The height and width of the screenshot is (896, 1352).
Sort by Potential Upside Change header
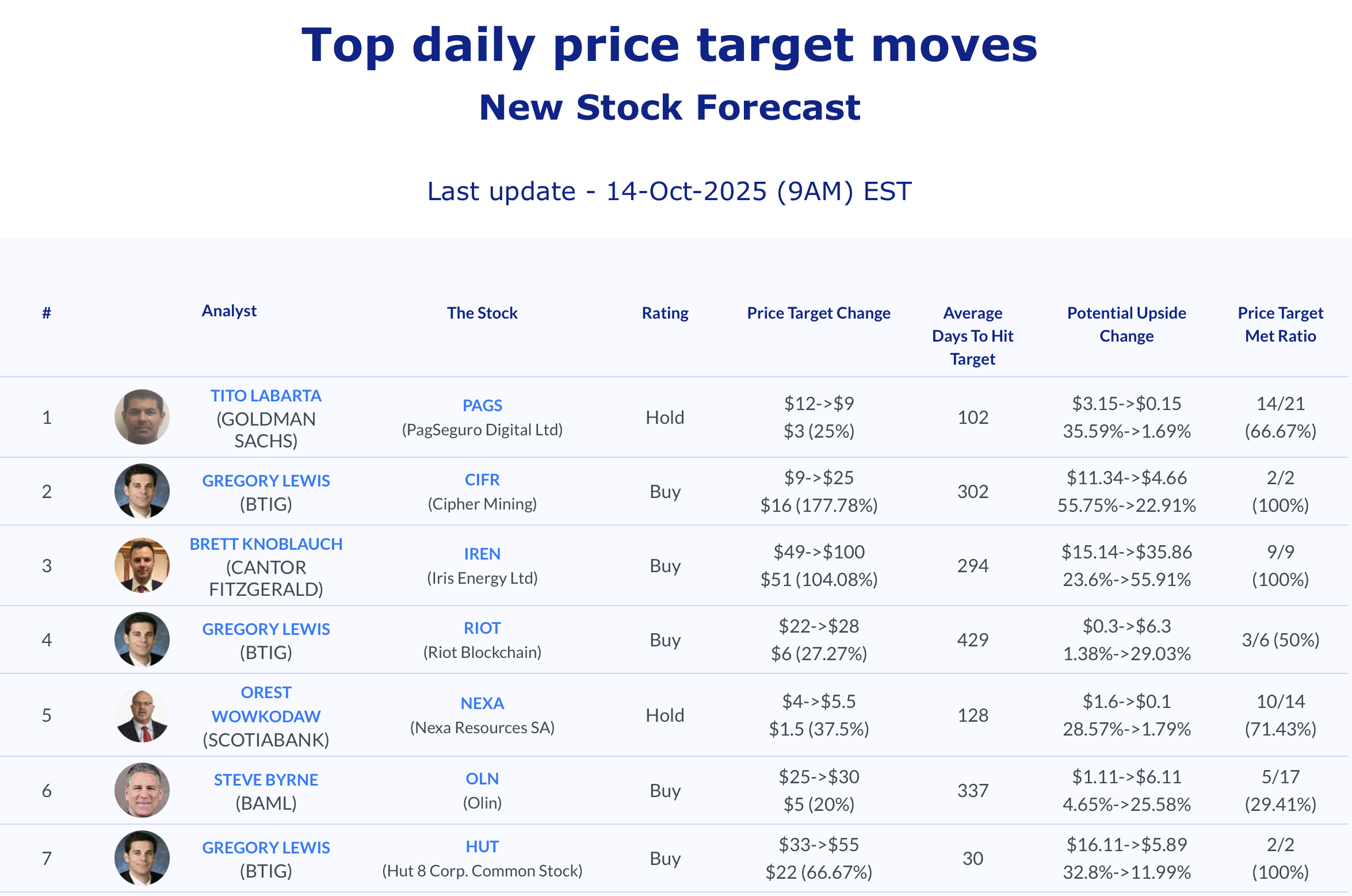(x=1126, y=324)
